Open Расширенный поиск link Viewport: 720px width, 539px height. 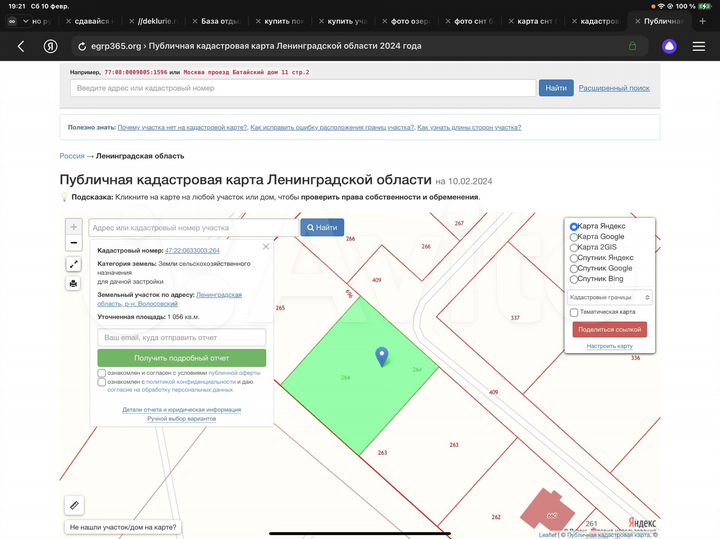click(614, 88)
